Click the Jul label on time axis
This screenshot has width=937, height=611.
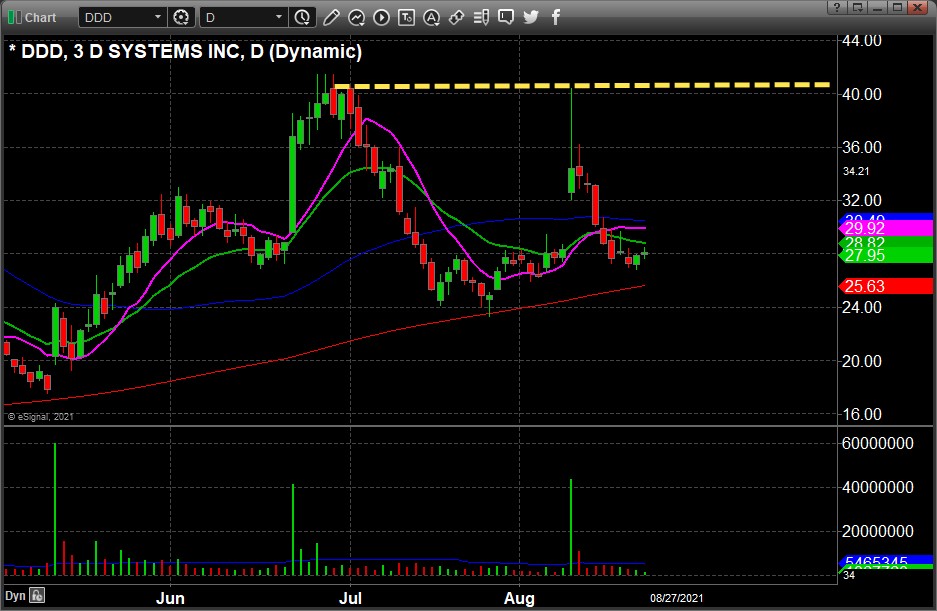pyautogui.click(x=350, y=598)
